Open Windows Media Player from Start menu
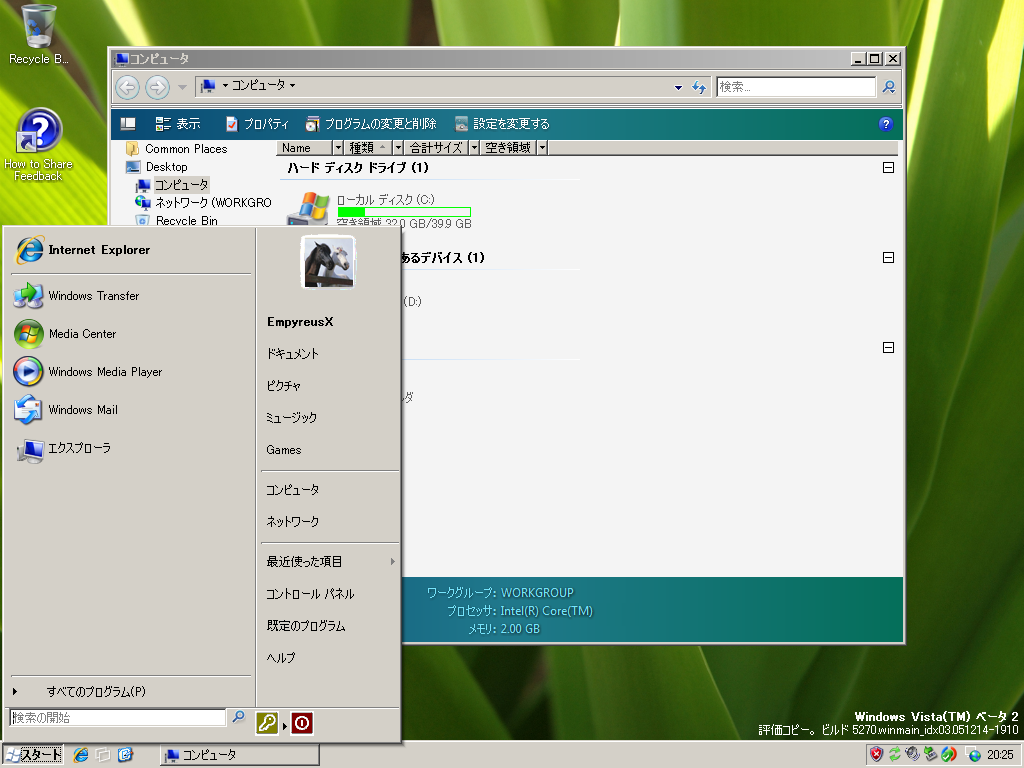 (x=104, y=372)
